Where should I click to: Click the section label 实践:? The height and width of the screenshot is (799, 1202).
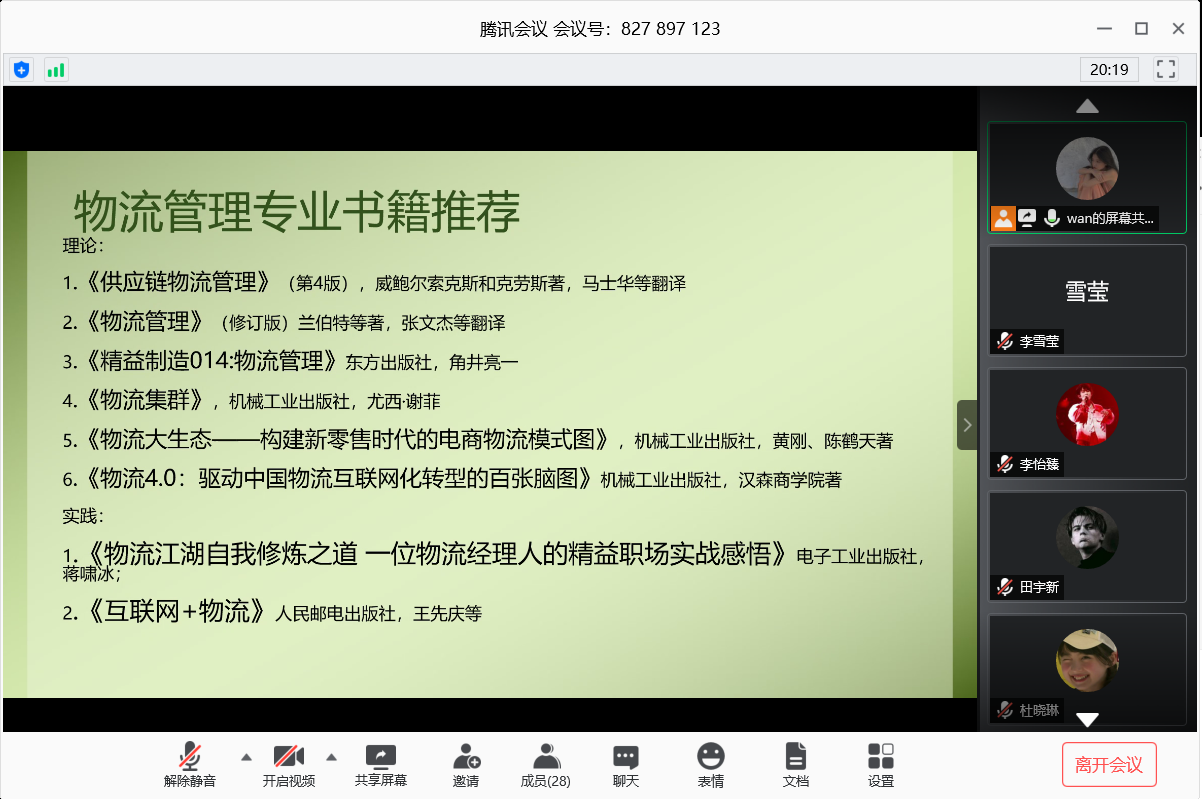click(83, 516)
